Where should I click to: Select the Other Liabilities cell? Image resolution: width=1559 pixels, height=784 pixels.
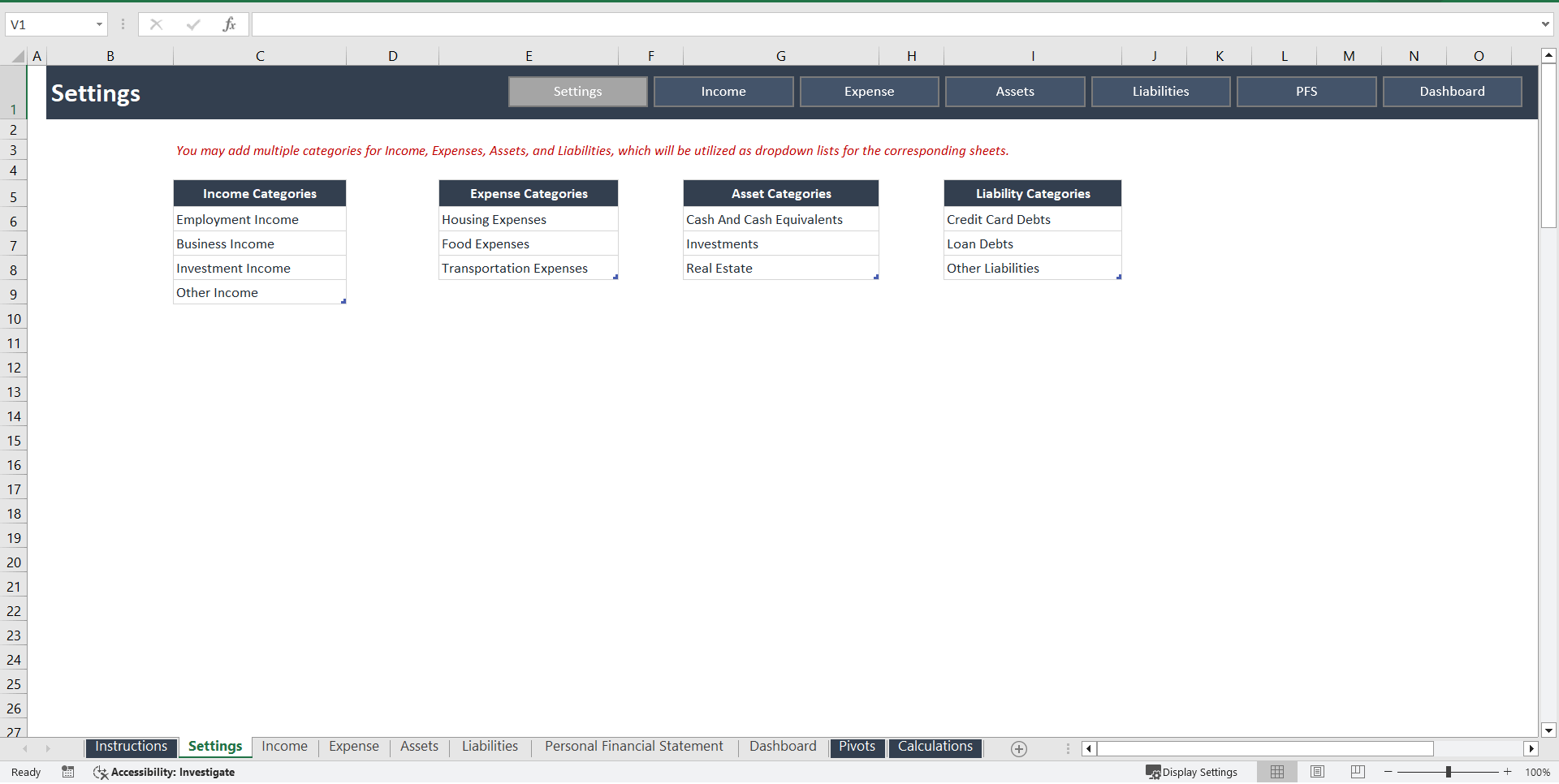click(1033, 268)
